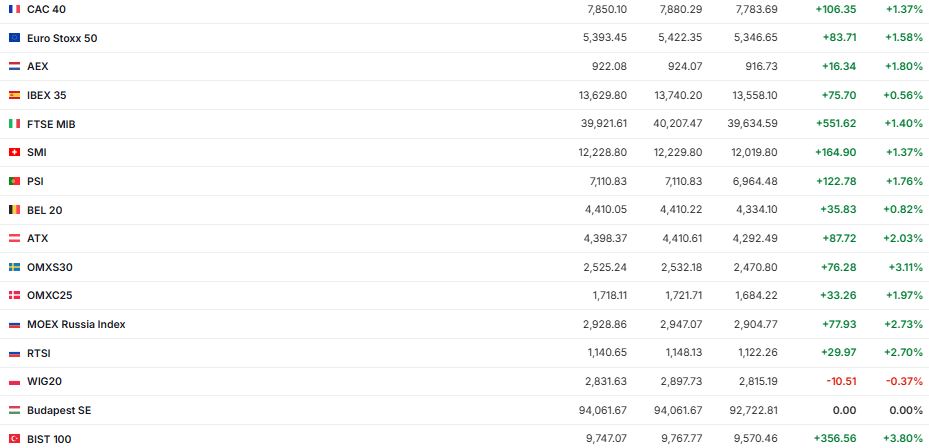Open the Budapest SE index page
Image resolution: width=929 pixels, height=448 pixels.
[59, 410]
